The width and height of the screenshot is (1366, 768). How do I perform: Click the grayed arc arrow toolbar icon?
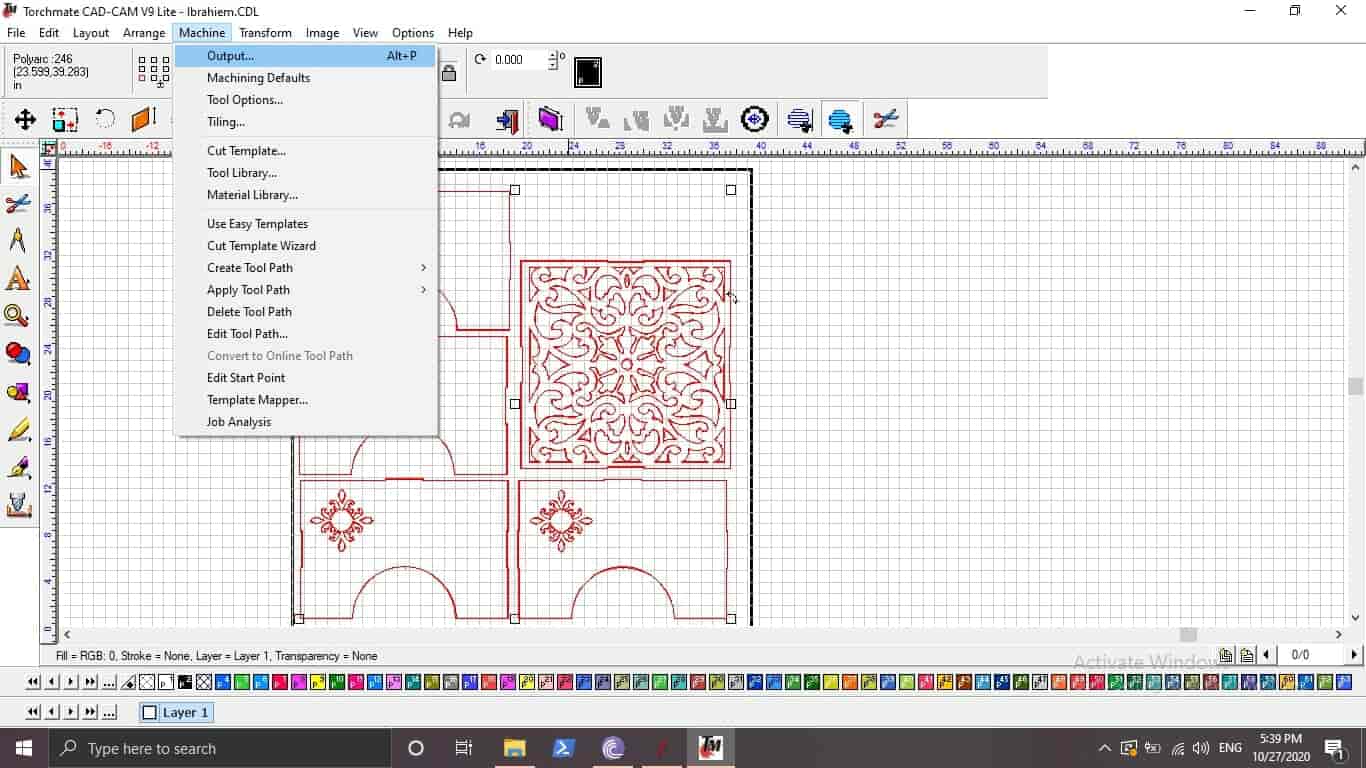pyautogui.click(x=460, y=120)
